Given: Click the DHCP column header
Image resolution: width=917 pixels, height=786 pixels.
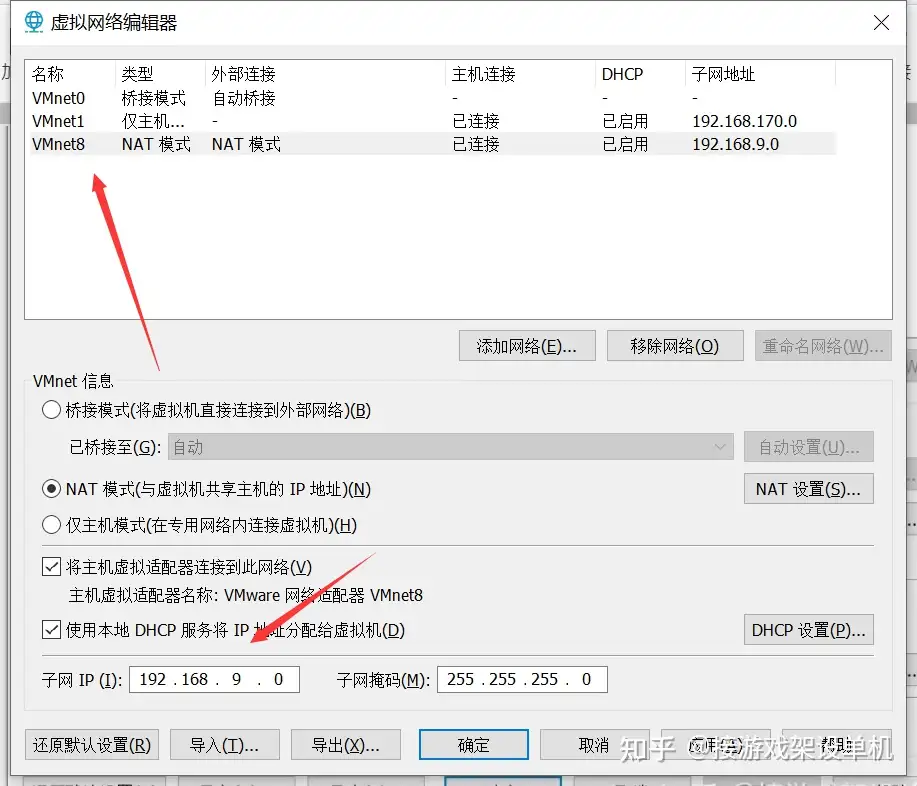Looking at the screenshot, I should click(x=640, y=74).
